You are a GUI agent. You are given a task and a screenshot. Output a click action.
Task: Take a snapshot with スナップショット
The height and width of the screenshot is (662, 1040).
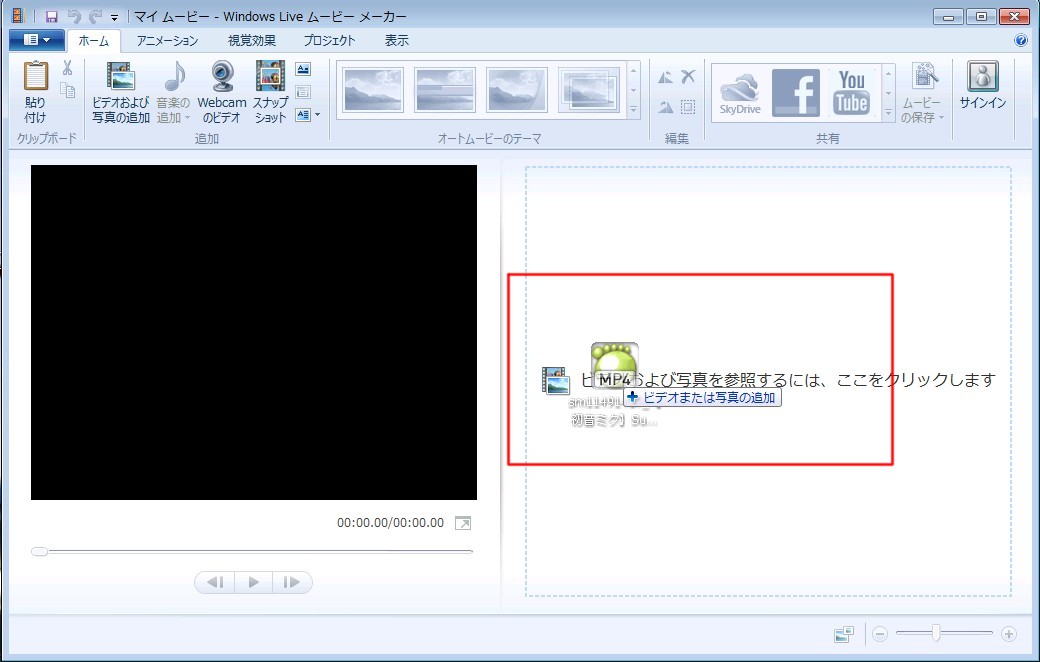pyautogui.click(x=270, y=78)
